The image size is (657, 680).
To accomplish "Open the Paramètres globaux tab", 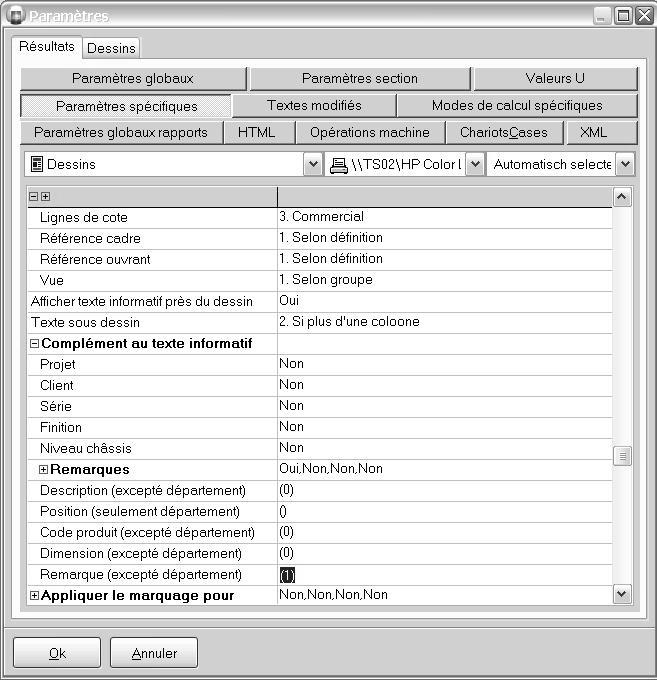I will (x=133, y=78).
